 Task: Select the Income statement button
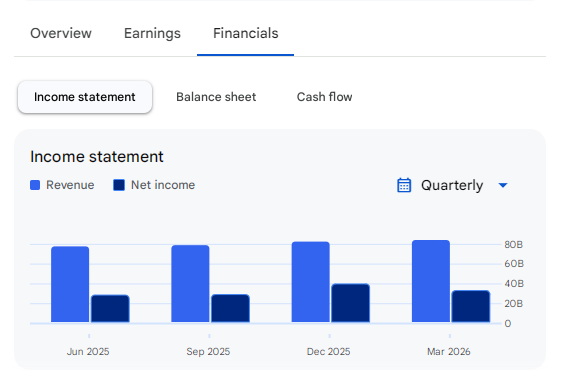85,97
